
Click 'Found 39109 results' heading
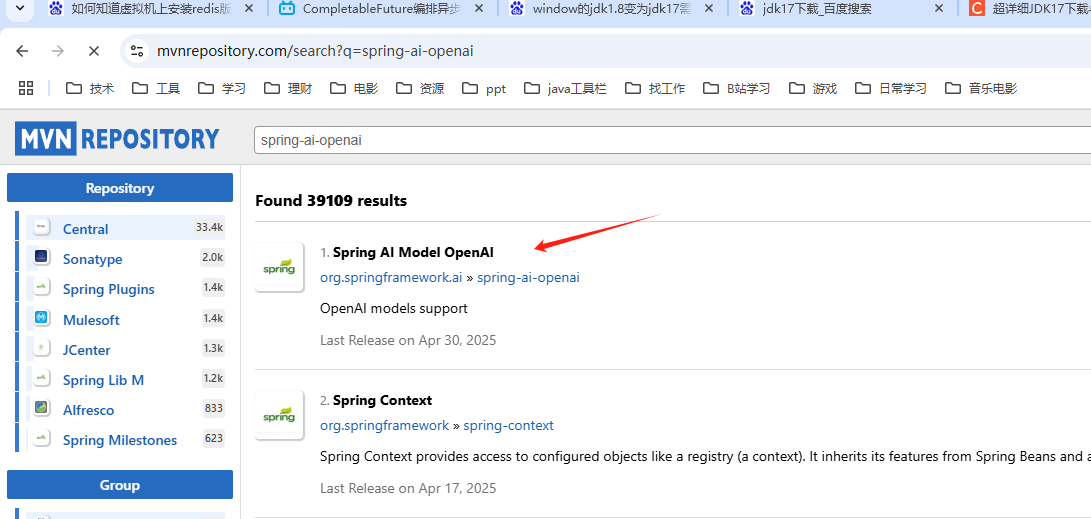(331, 201)
